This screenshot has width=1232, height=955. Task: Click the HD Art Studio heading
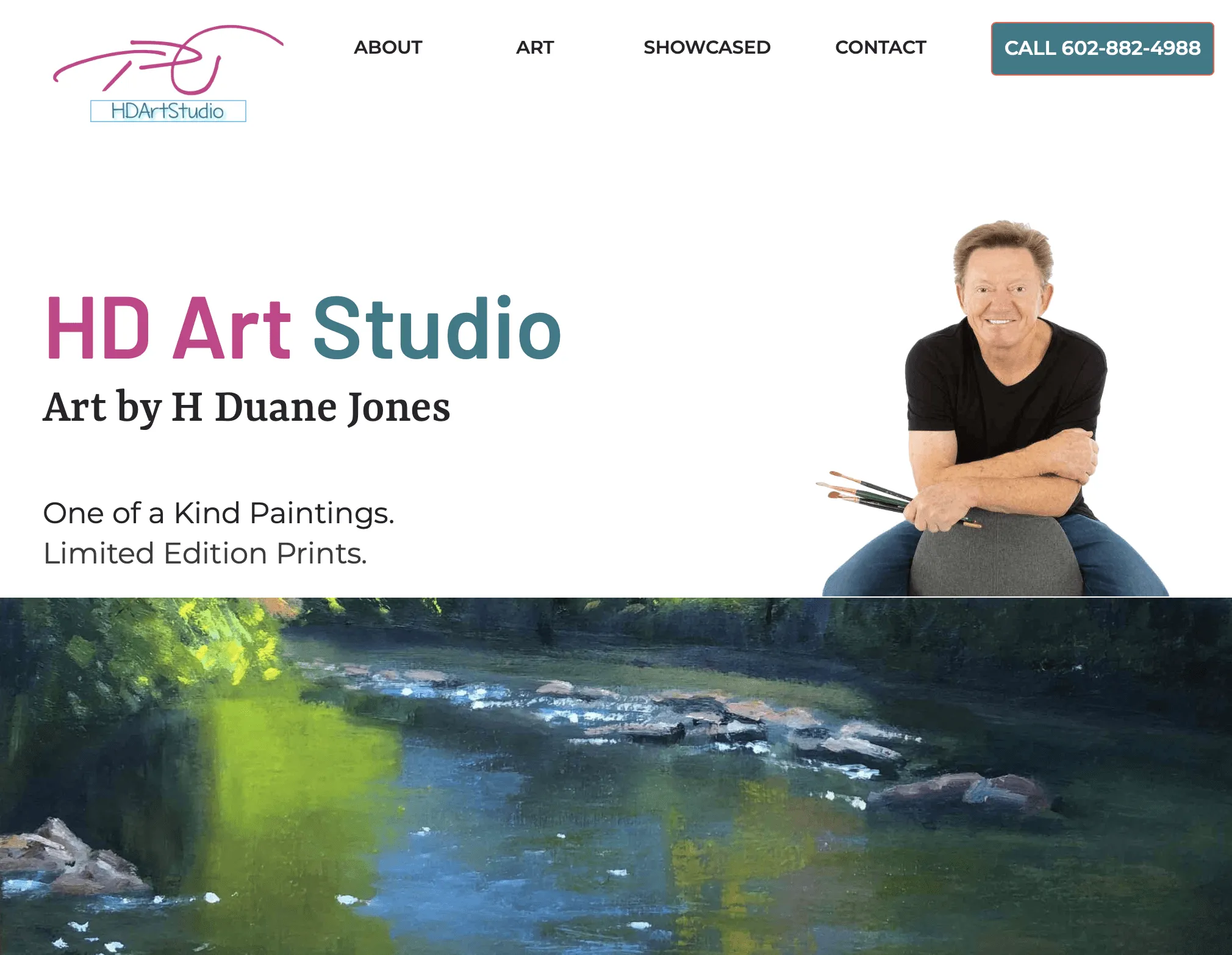point(303,328)
